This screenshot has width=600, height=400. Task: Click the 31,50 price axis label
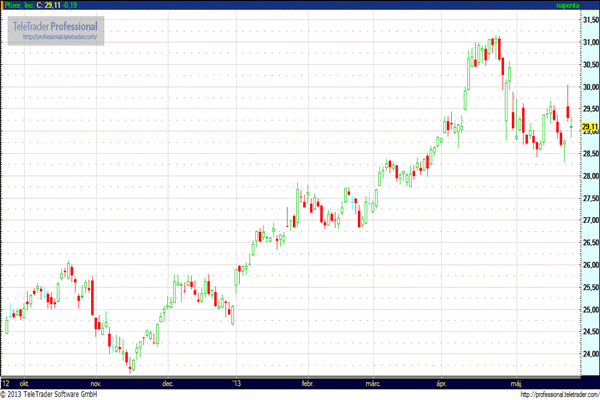[590, 20]
